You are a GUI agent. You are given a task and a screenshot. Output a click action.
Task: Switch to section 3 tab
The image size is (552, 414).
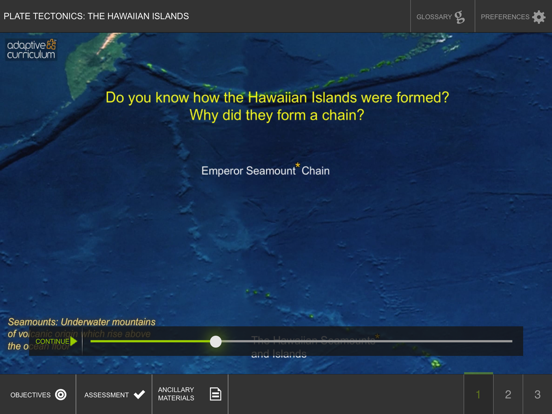tap(538, 394)
